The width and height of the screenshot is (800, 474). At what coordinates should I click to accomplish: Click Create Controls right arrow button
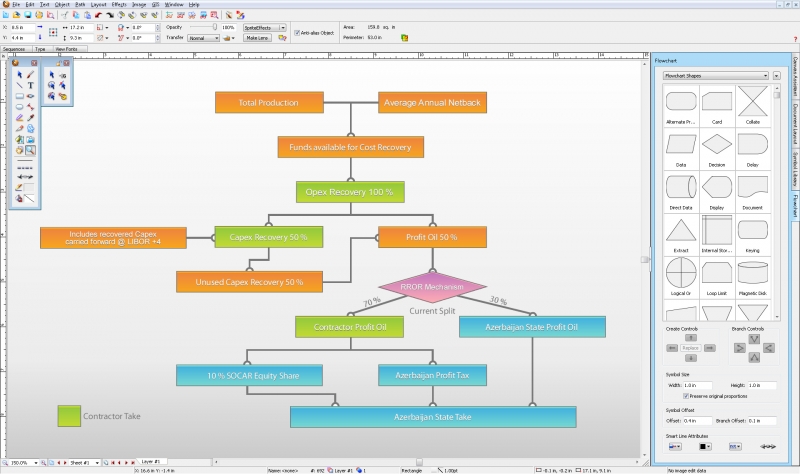[710, 348]
